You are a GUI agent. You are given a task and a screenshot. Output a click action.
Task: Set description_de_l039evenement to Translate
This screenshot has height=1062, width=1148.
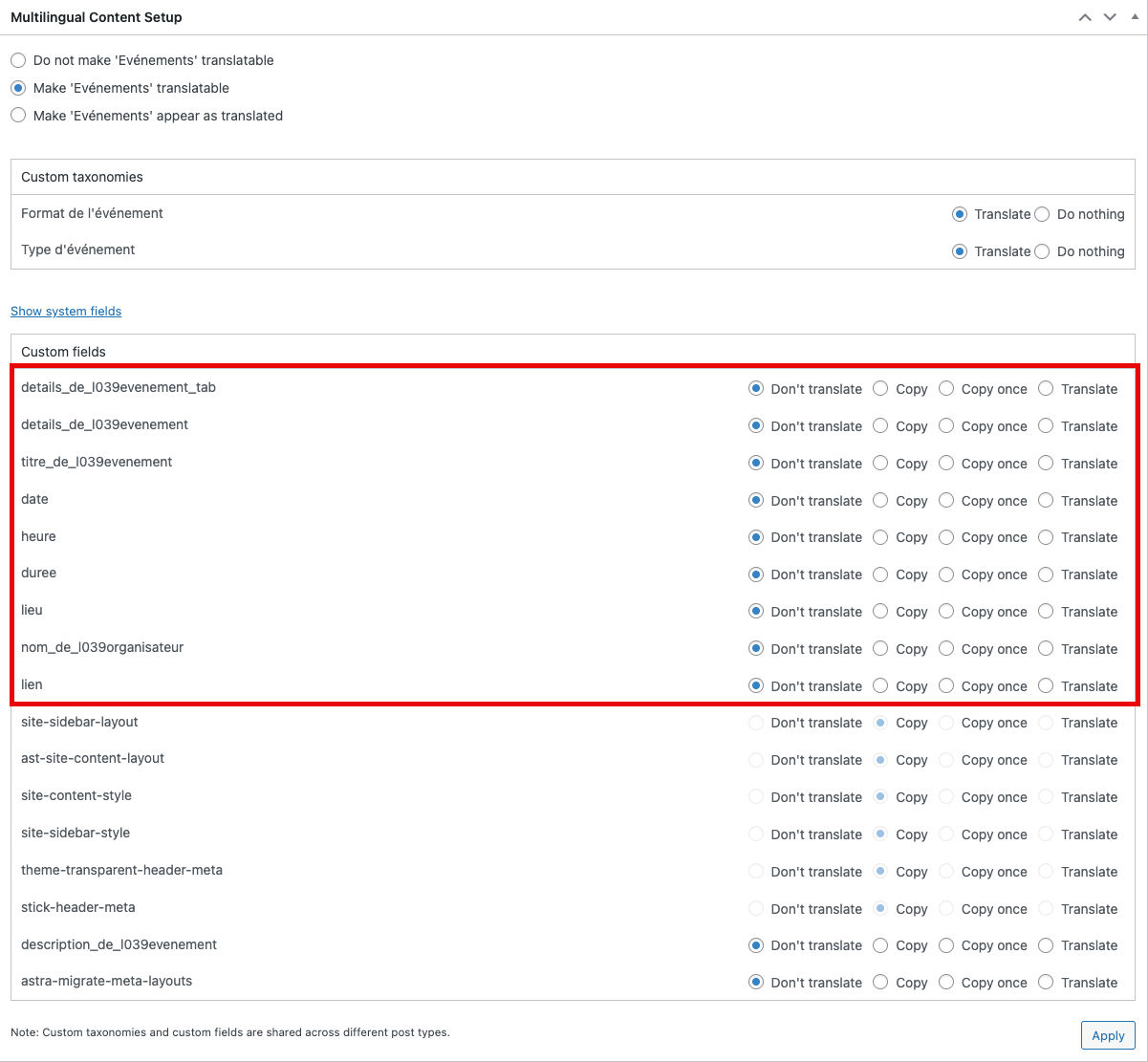(1046, 945)
